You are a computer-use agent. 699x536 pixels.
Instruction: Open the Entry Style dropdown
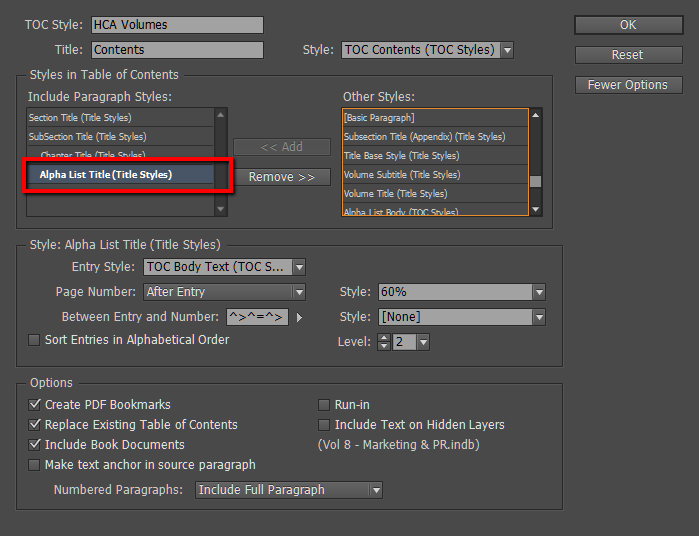click(224, 267)
